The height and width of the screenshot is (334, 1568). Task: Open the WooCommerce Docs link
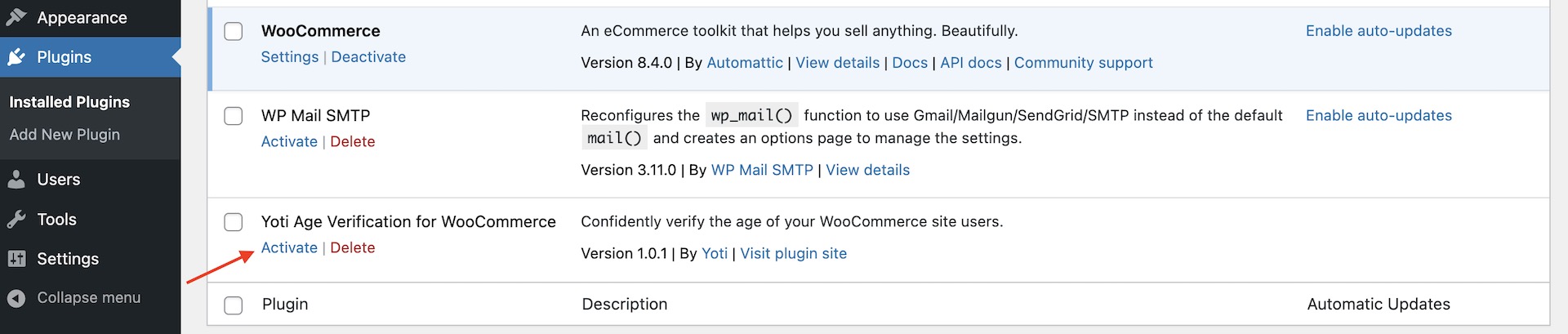tap(910, 63)
